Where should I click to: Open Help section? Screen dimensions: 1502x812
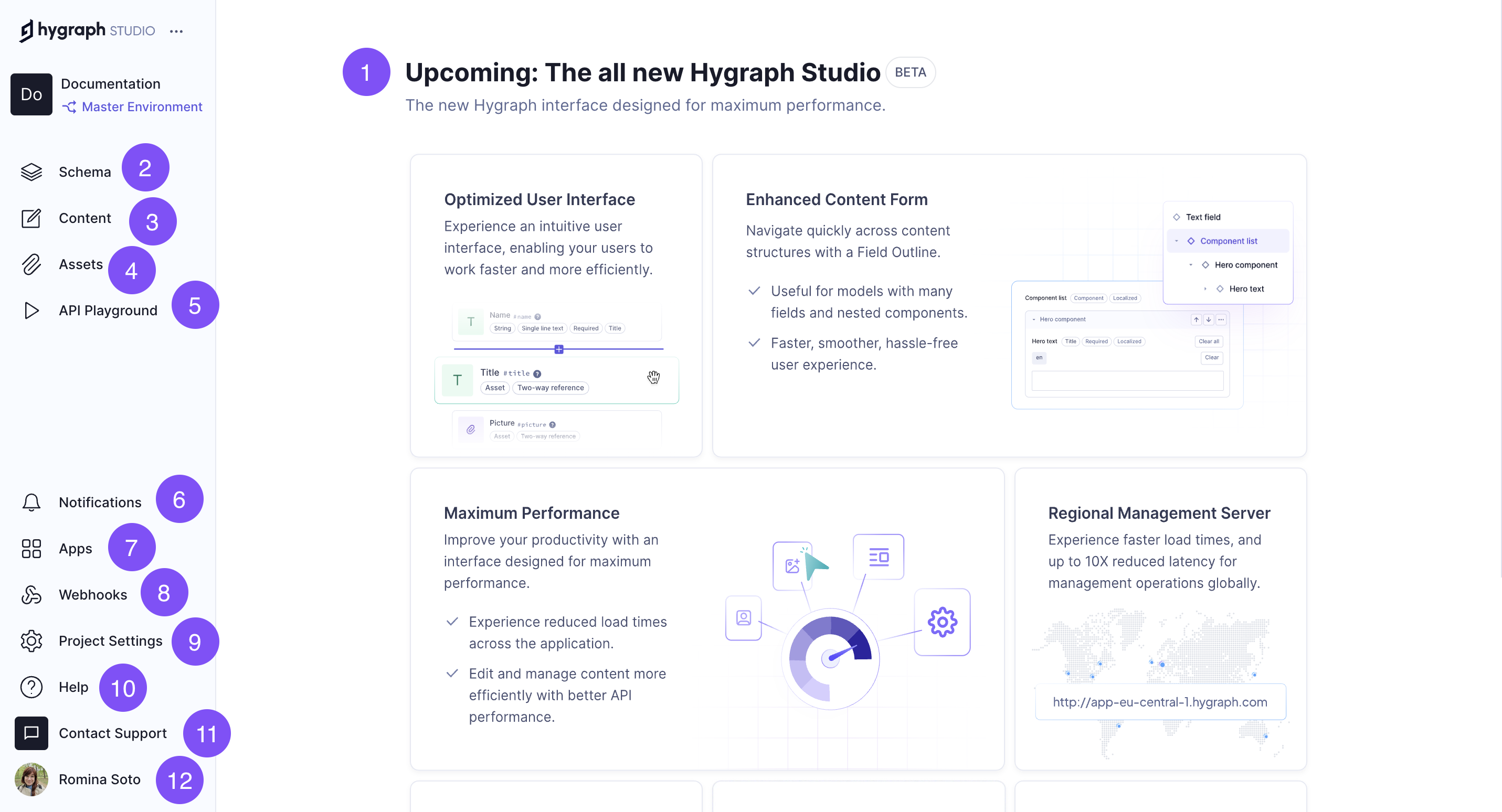point(74,686)
